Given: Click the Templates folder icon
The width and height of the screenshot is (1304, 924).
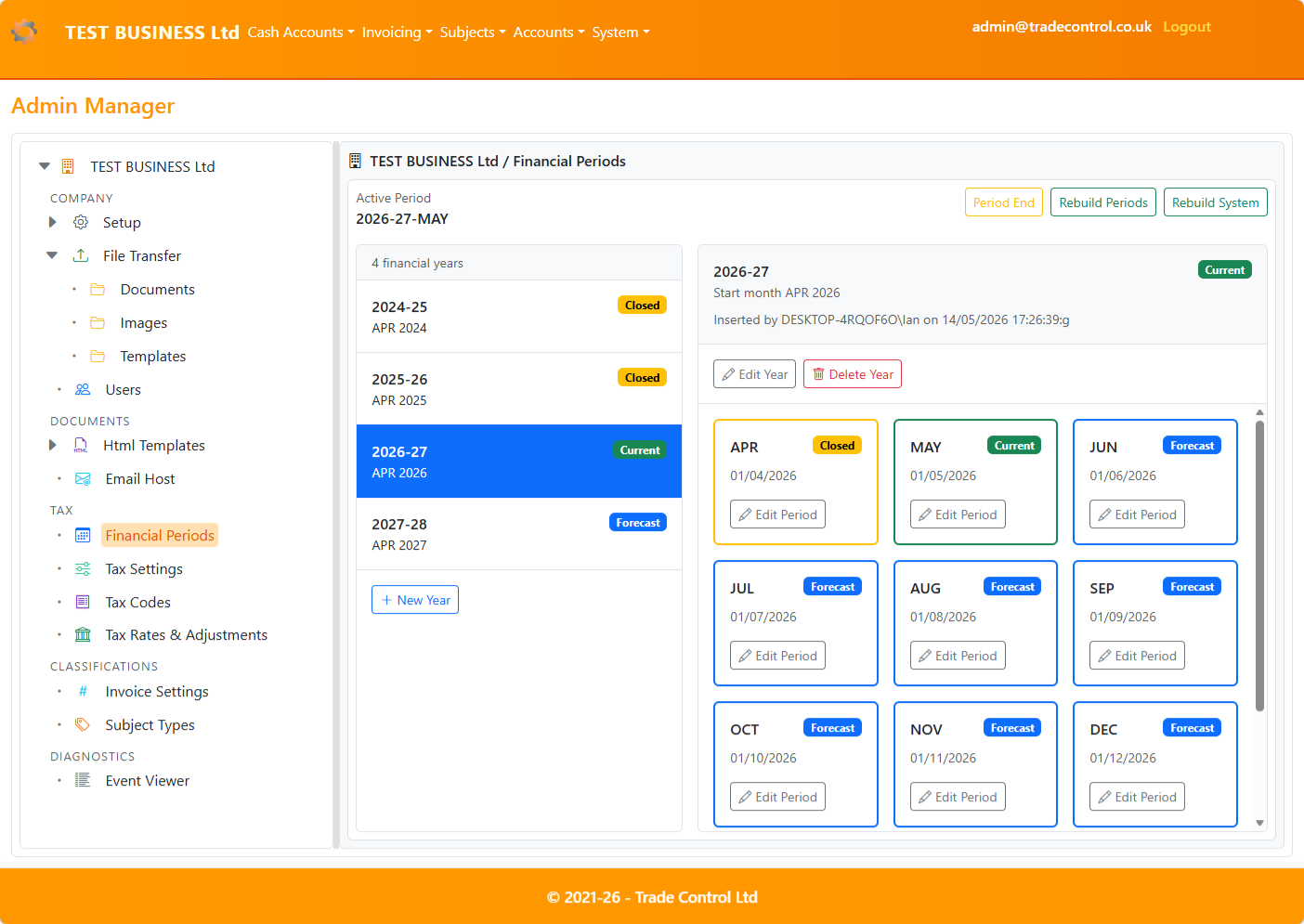Looking at the screenshot, I should coord(98,356).
